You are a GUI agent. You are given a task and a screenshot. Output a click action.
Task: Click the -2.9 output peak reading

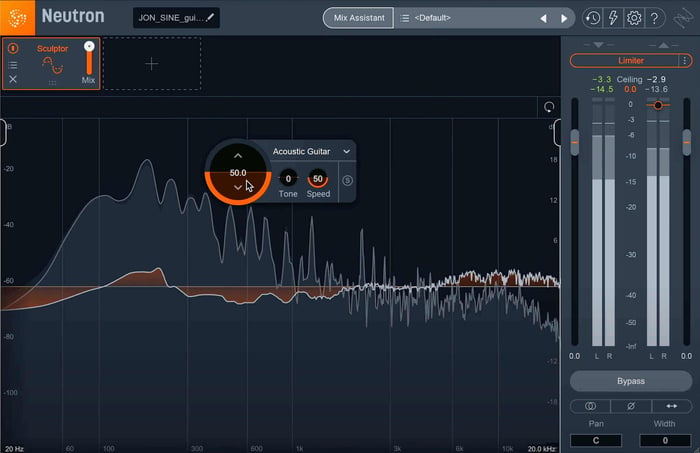point(656,79)
